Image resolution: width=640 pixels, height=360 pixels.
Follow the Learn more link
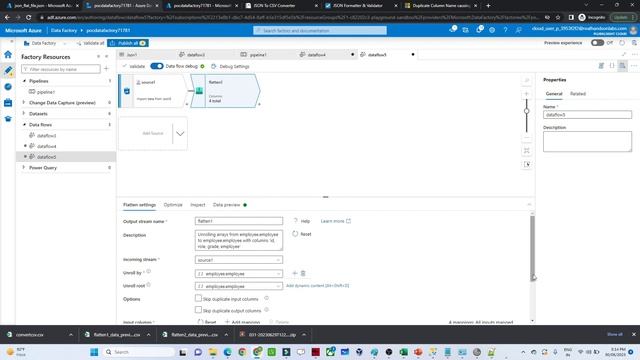tap(336, 221)
